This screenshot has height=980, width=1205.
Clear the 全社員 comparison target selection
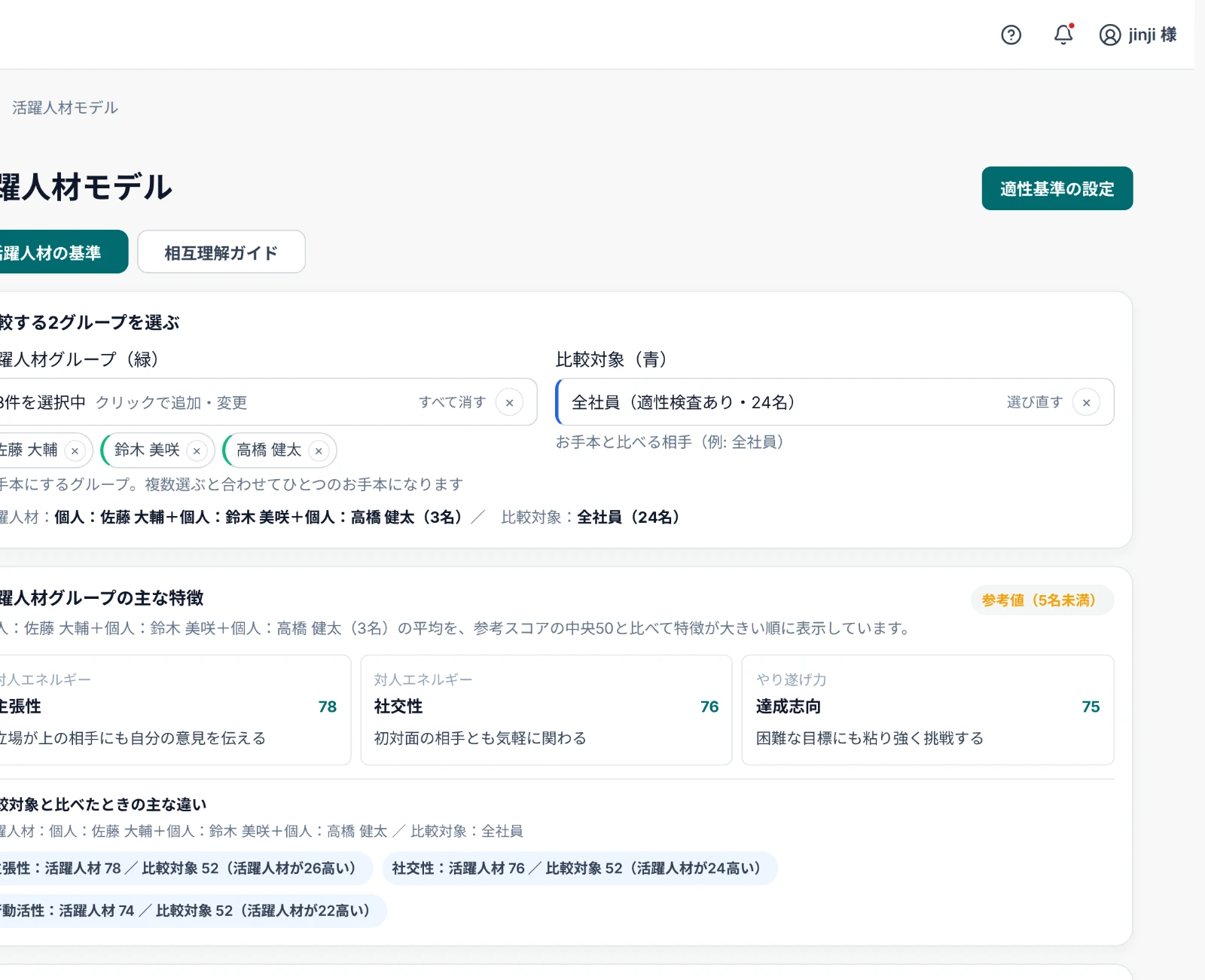point(1086,402)
